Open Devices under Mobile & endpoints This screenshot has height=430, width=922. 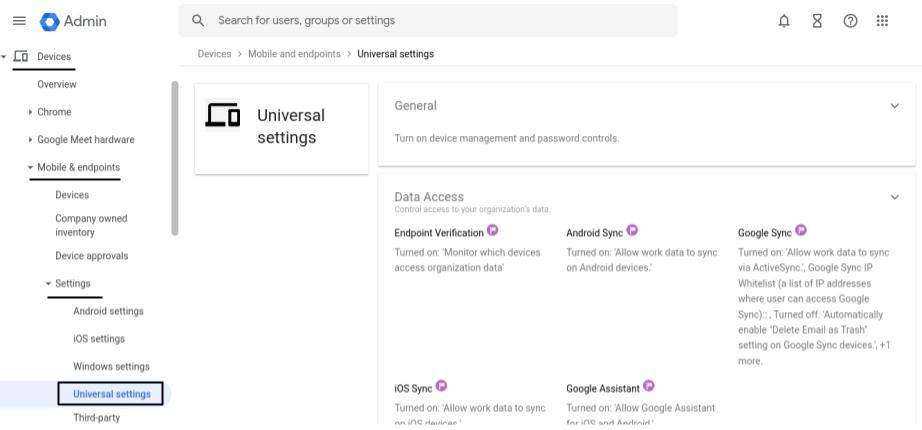[x=72, y=195]
